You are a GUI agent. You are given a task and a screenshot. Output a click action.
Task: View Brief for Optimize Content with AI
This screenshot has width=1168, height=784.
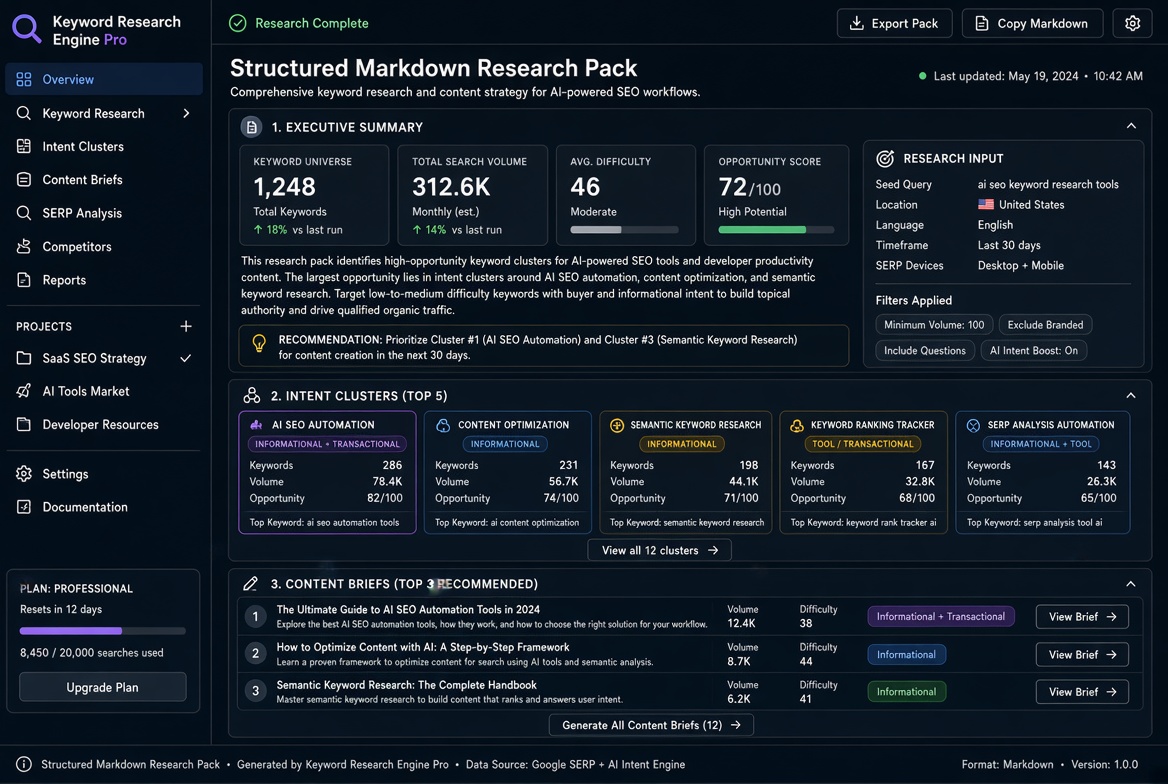click(x=1082, y=654)
